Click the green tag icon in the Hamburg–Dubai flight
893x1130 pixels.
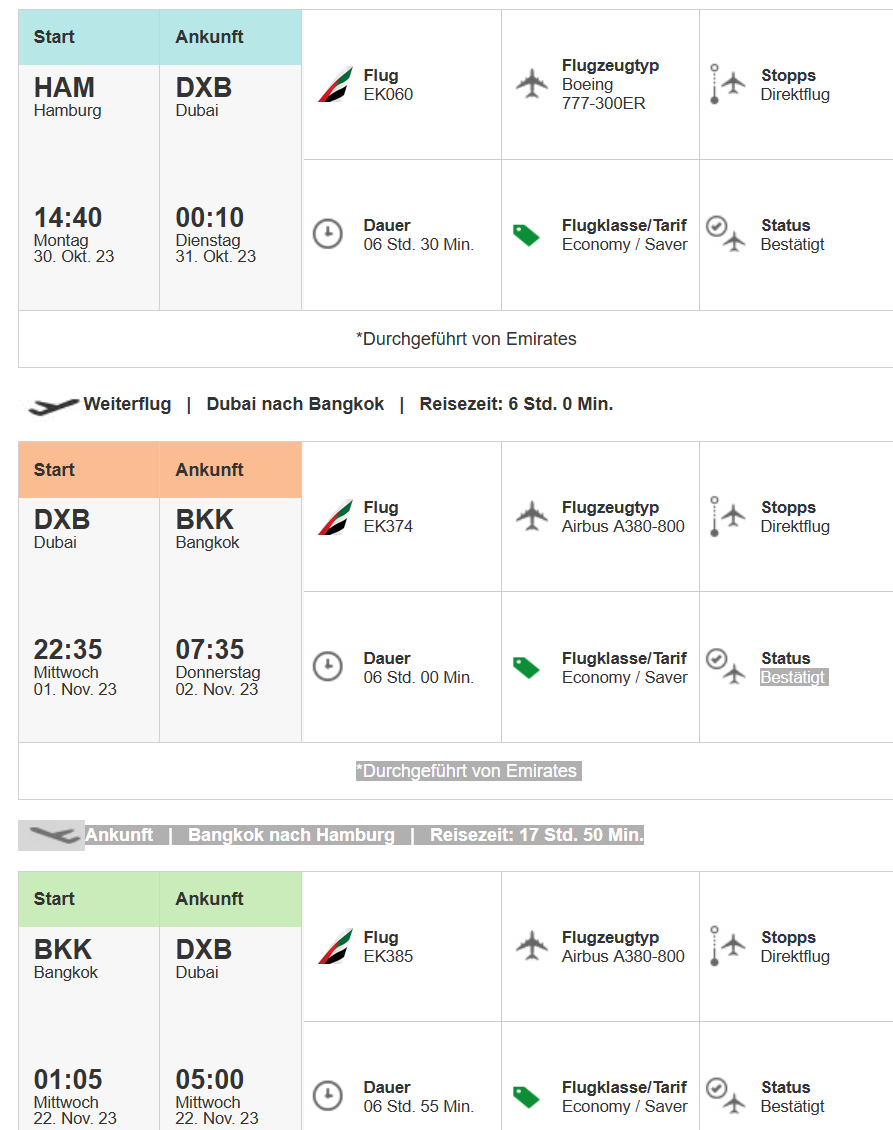coord(526,235)
